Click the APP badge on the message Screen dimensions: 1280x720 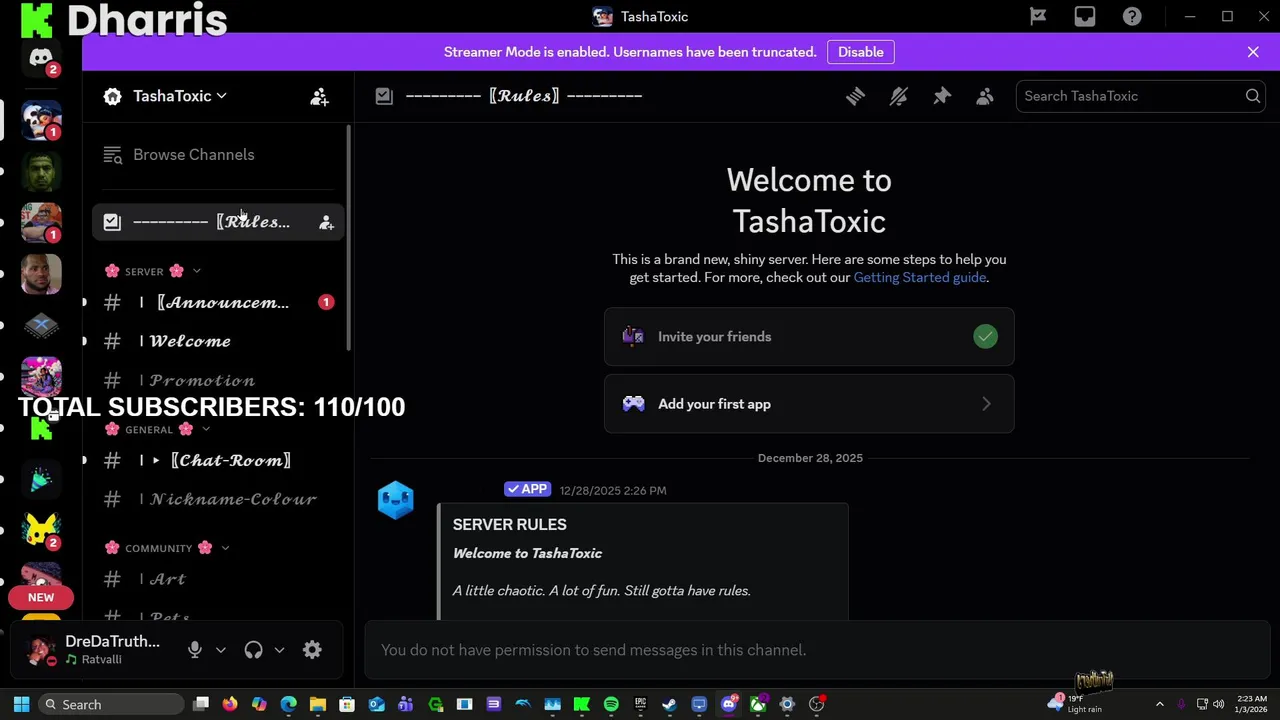pyautogui.click(x=527, y=489)
